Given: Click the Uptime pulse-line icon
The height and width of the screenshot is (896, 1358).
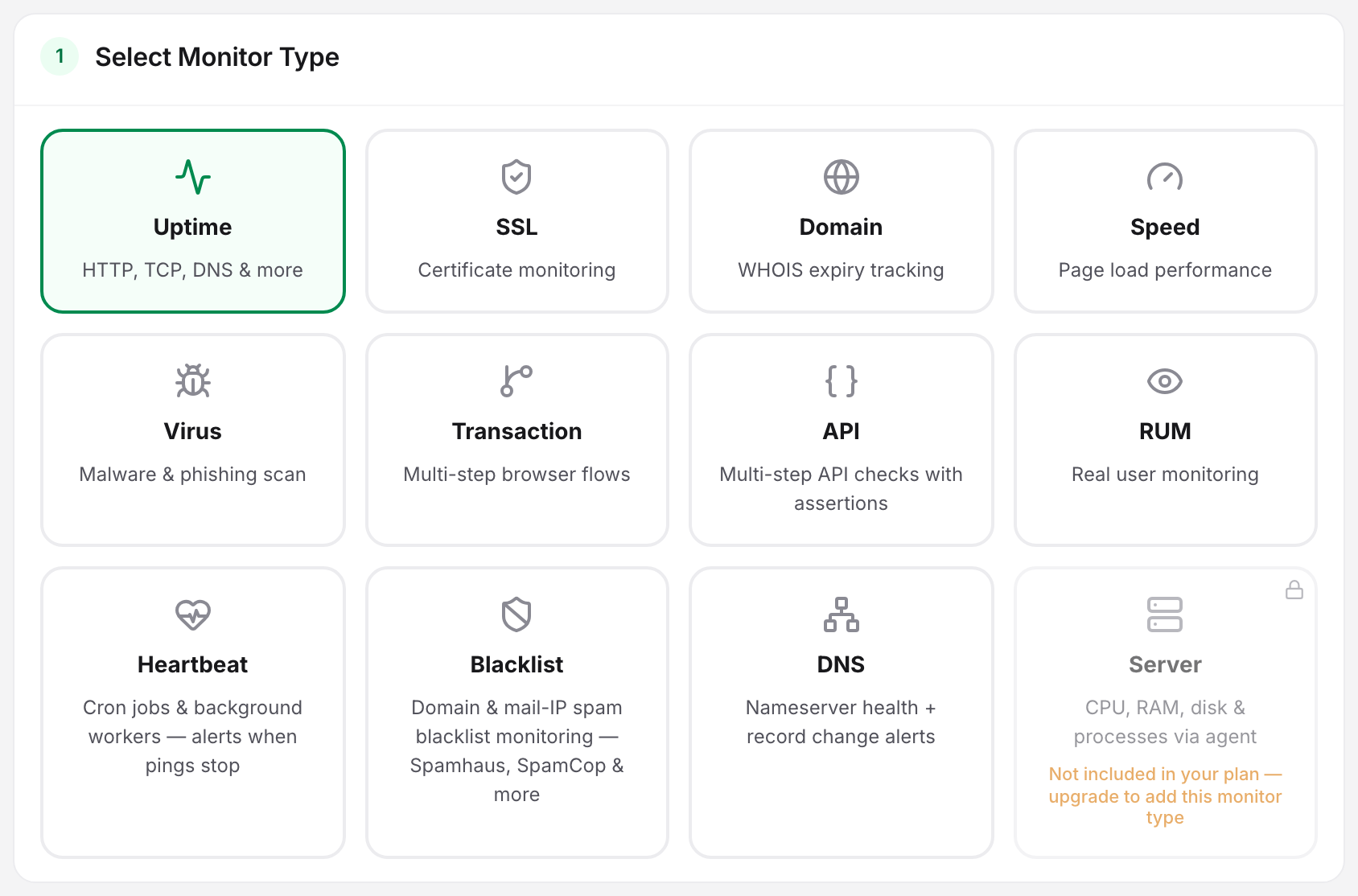Looking at the screenshot, I should (193, 177).
